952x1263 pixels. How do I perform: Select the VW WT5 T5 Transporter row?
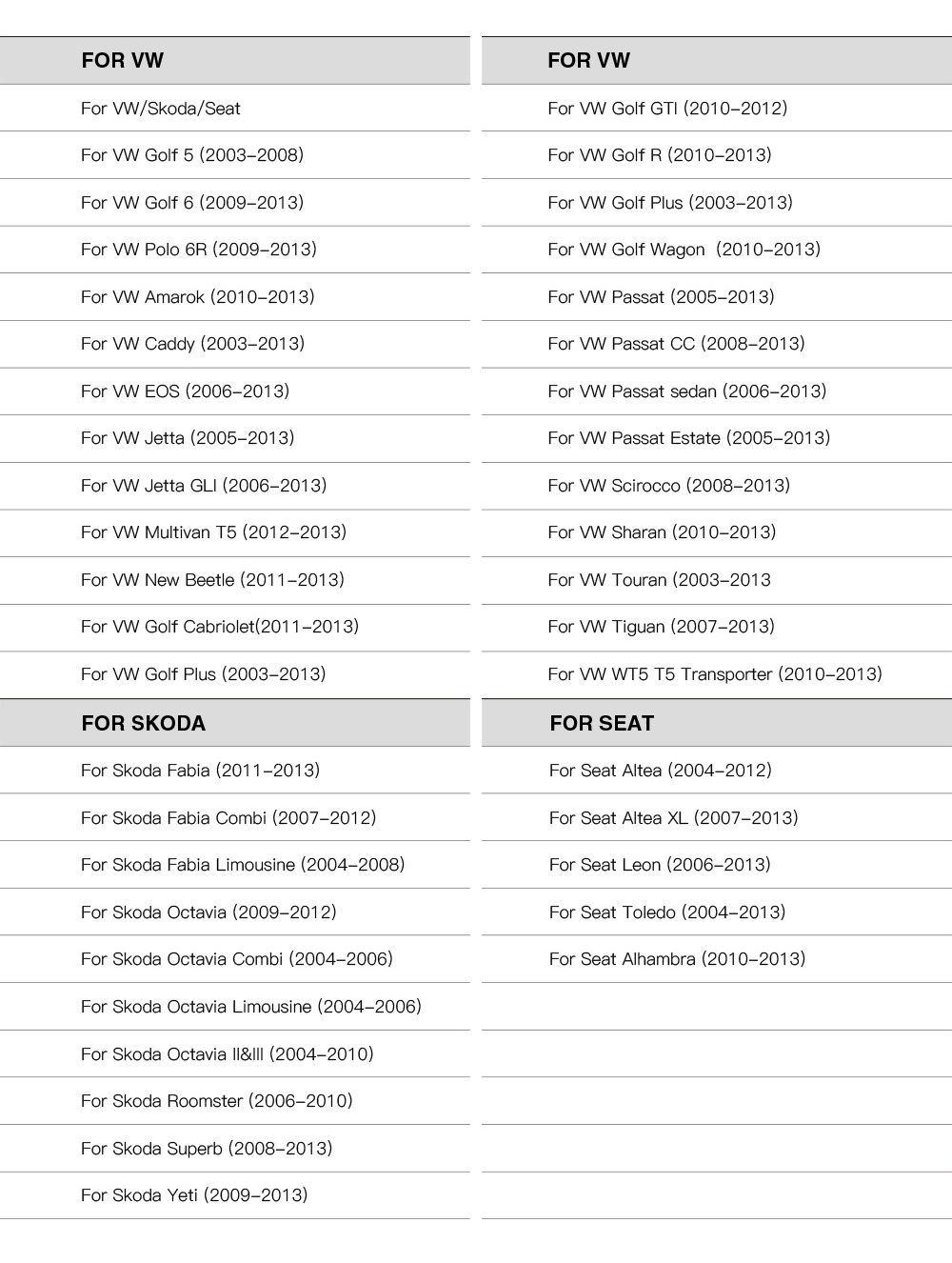715,674
